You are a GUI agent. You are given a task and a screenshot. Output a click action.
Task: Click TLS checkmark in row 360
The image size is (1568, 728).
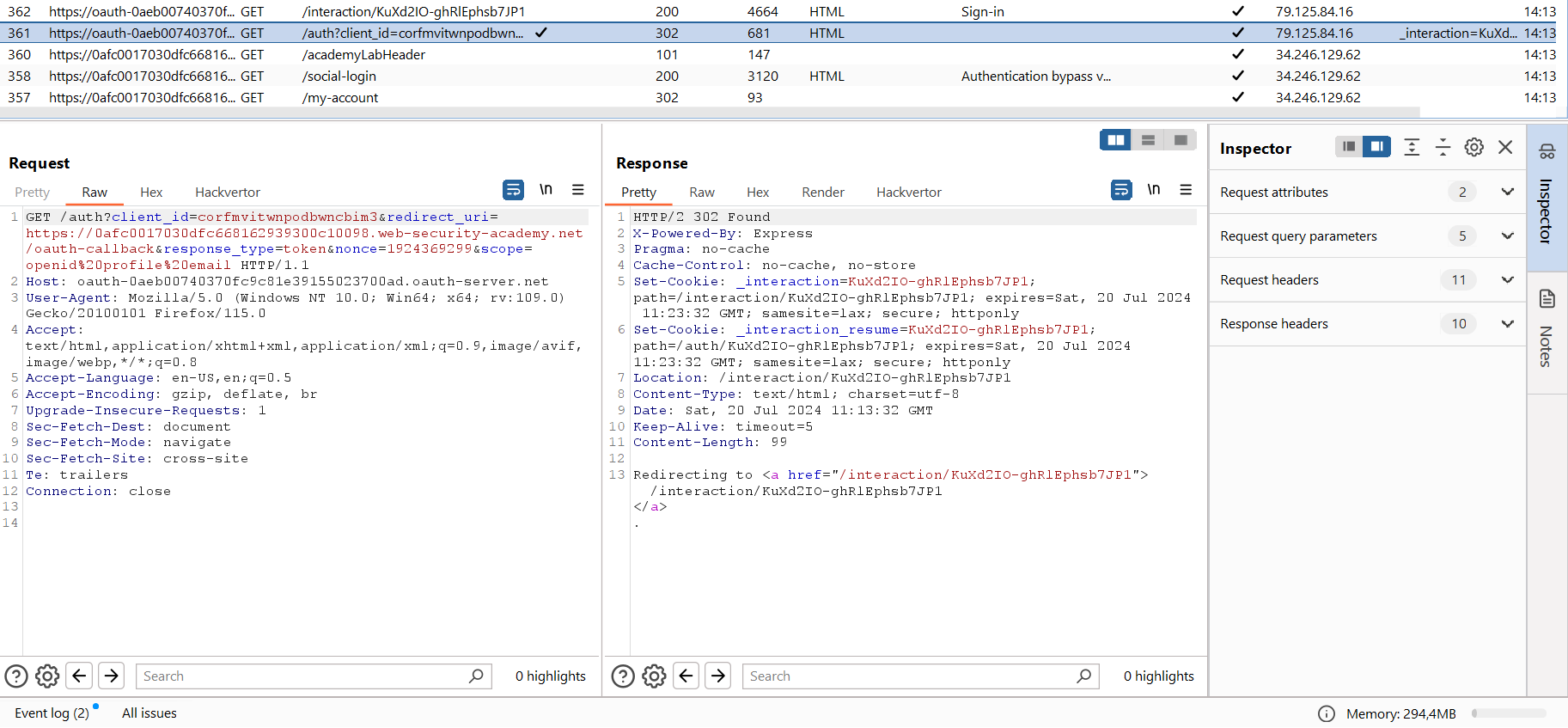pyautogui.click(x=1237, y=54)
